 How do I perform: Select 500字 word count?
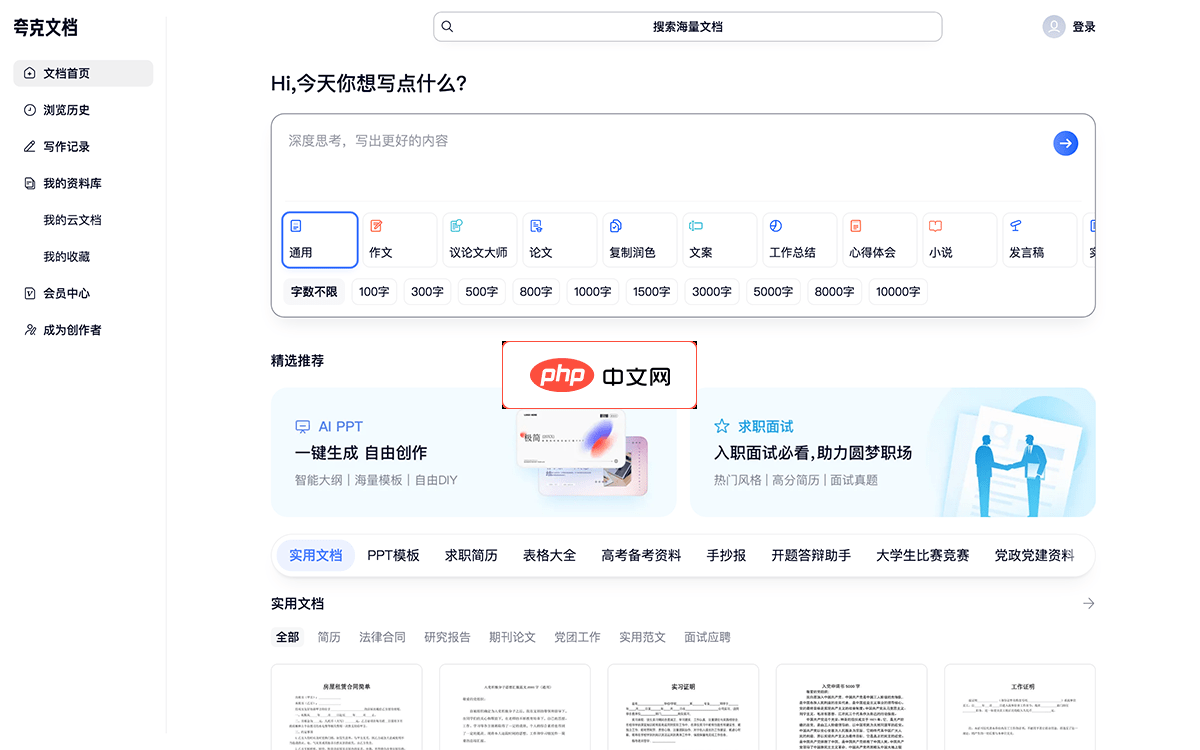[481, 292]
